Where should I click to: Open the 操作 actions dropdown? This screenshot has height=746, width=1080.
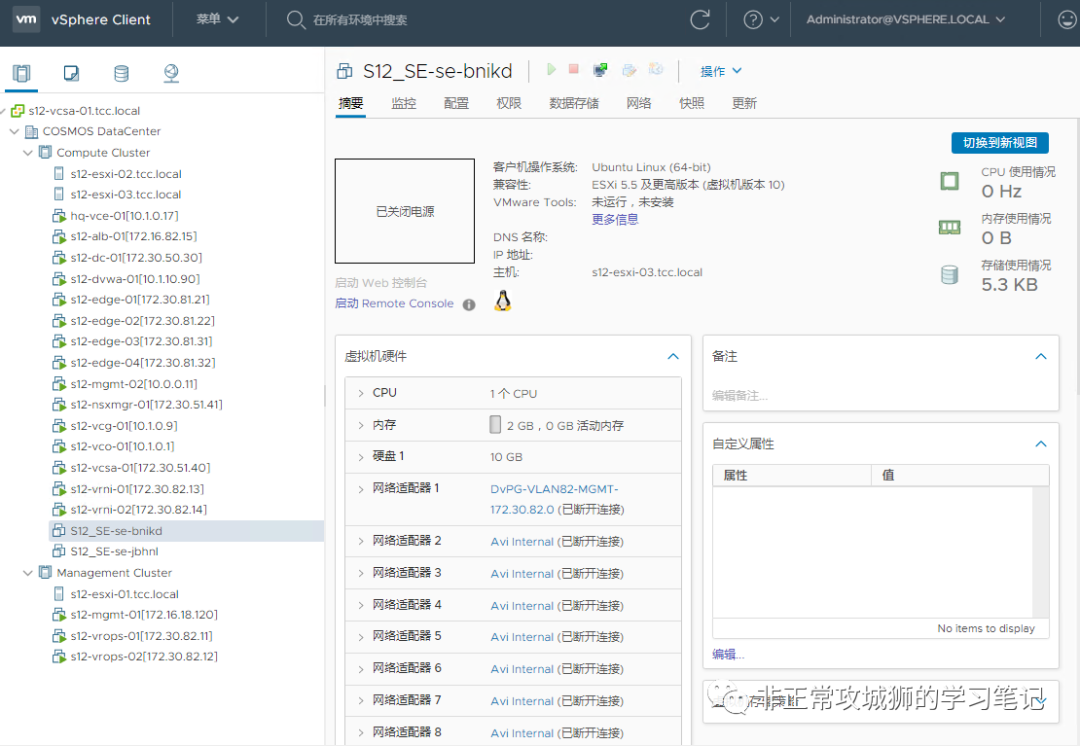click(x=721, y=71)
